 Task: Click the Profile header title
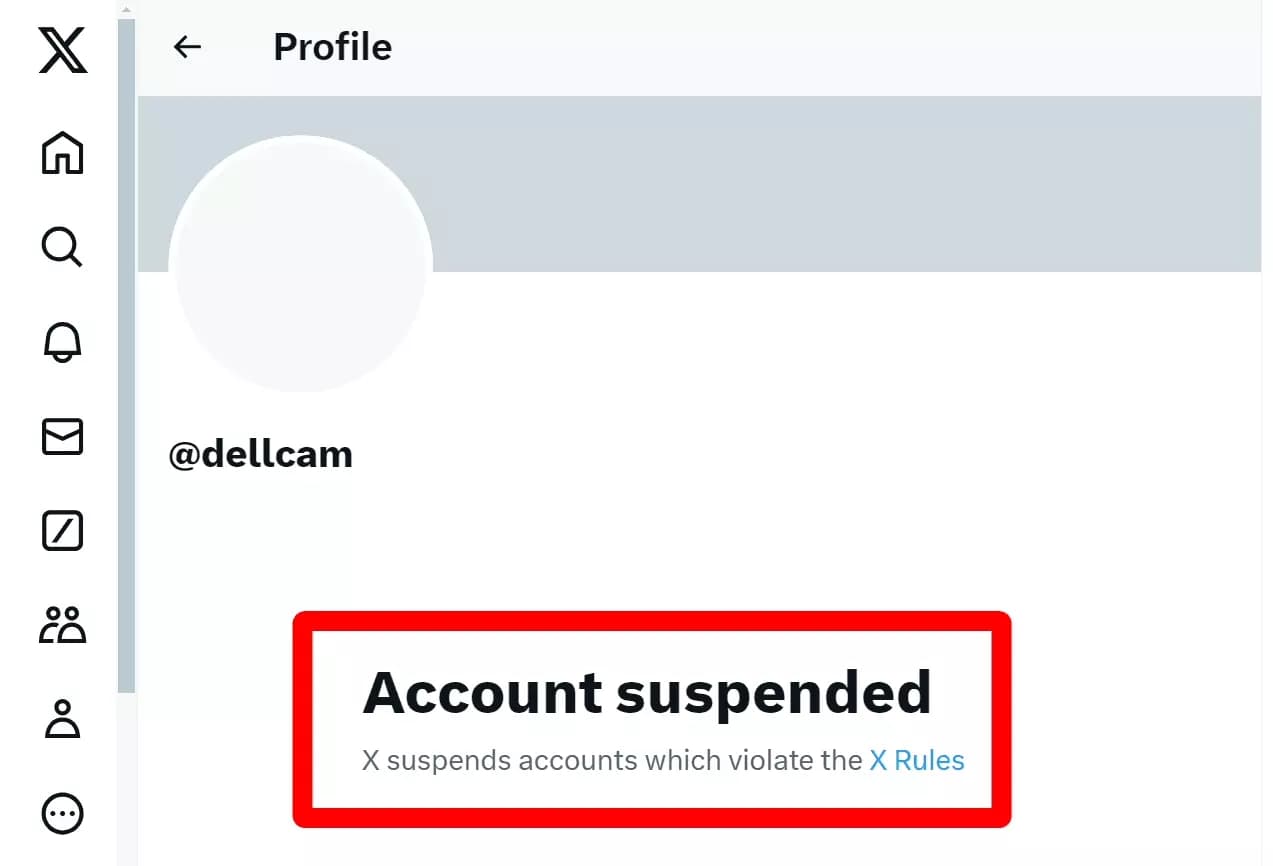[x=332, y=46]
